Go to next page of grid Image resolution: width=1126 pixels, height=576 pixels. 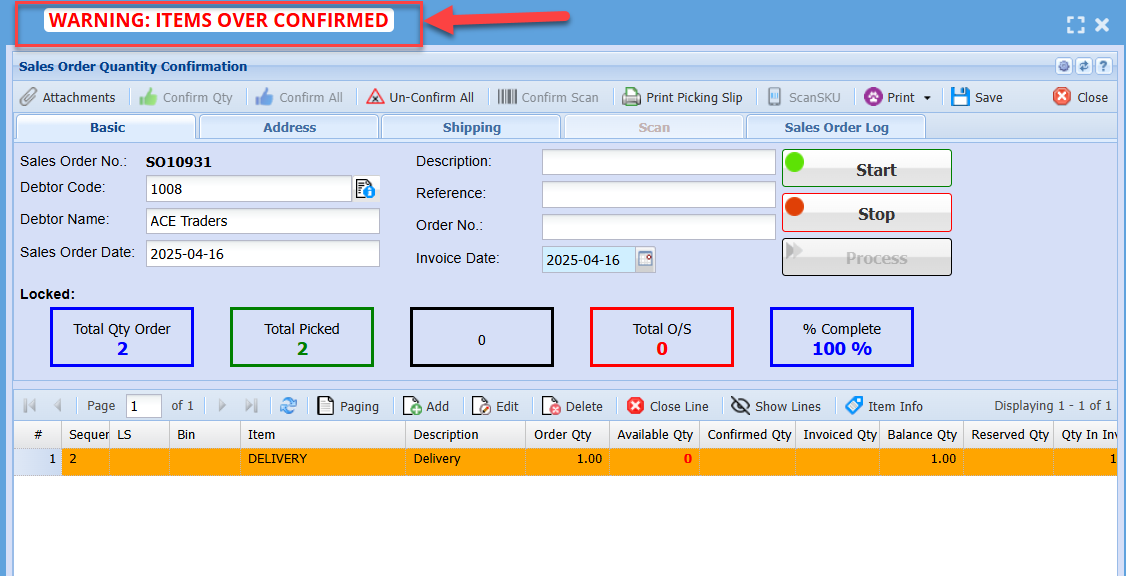[223, 406]
